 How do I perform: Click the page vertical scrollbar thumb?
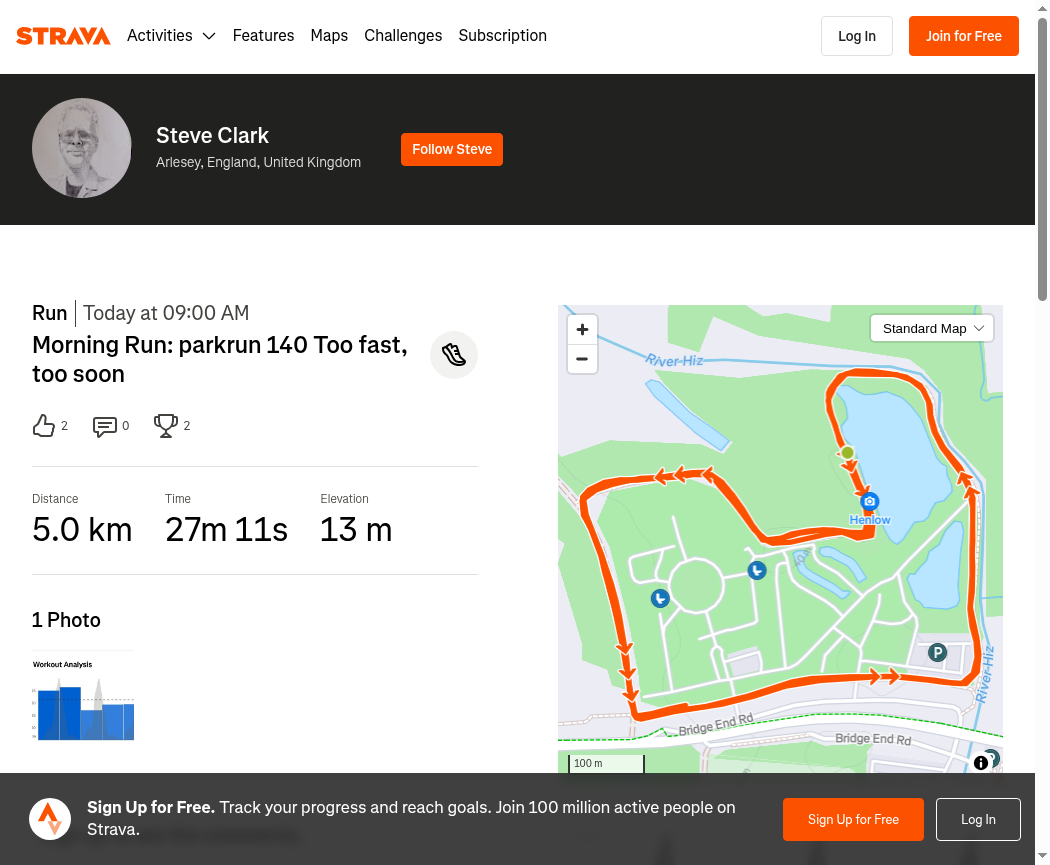pyautogui.click(x=1043, y=159)
